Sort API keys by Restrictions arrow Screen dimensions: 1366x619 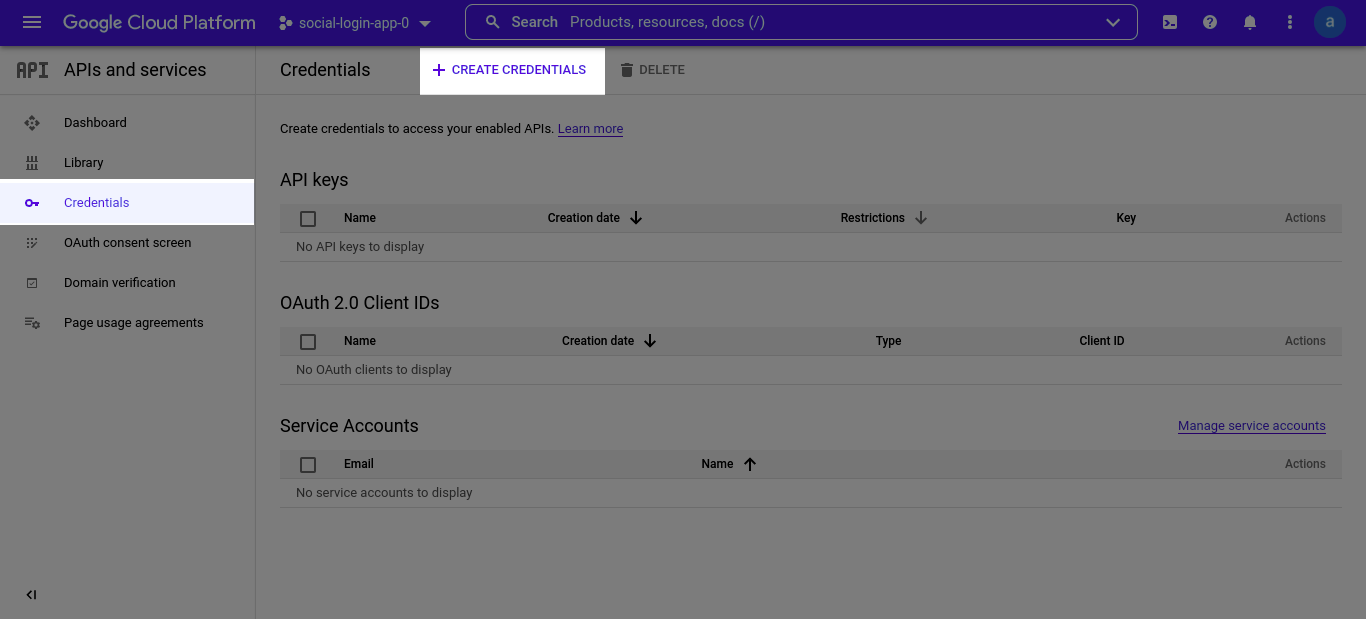point(921,218)
